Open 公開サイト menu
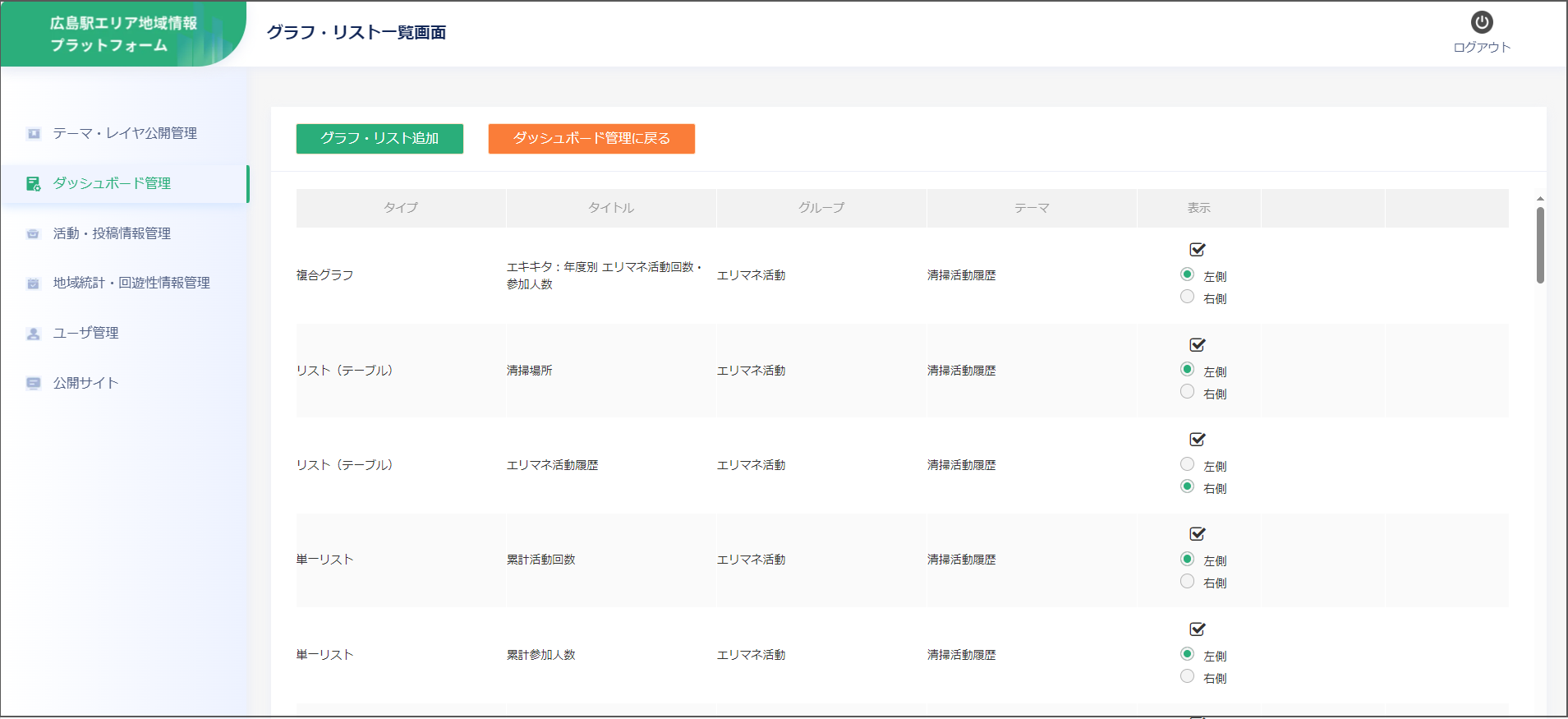The width and height of the screenshot is (1568, 719). click(125, 383)
